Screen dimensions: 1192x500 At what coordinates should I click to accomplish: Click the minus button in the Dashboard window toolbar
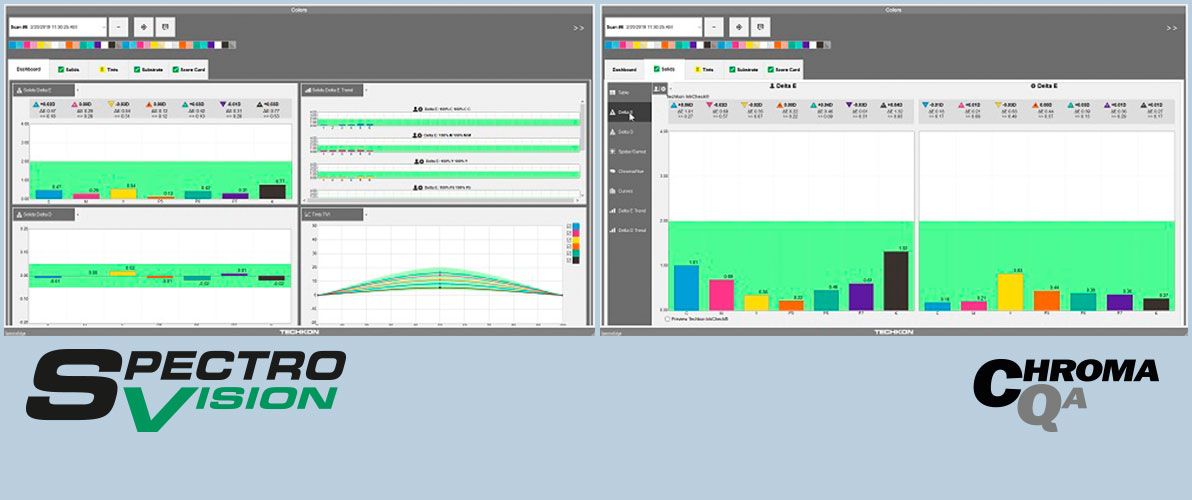coord(119,26)
